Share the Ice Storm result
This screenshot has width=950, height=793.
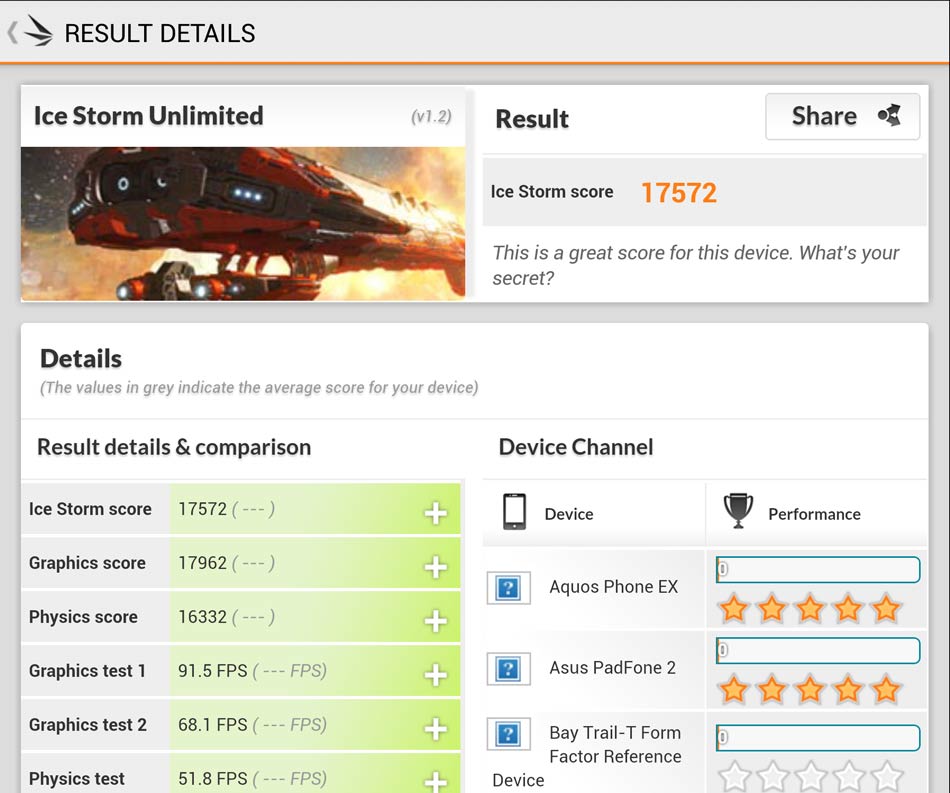[842, 116]
